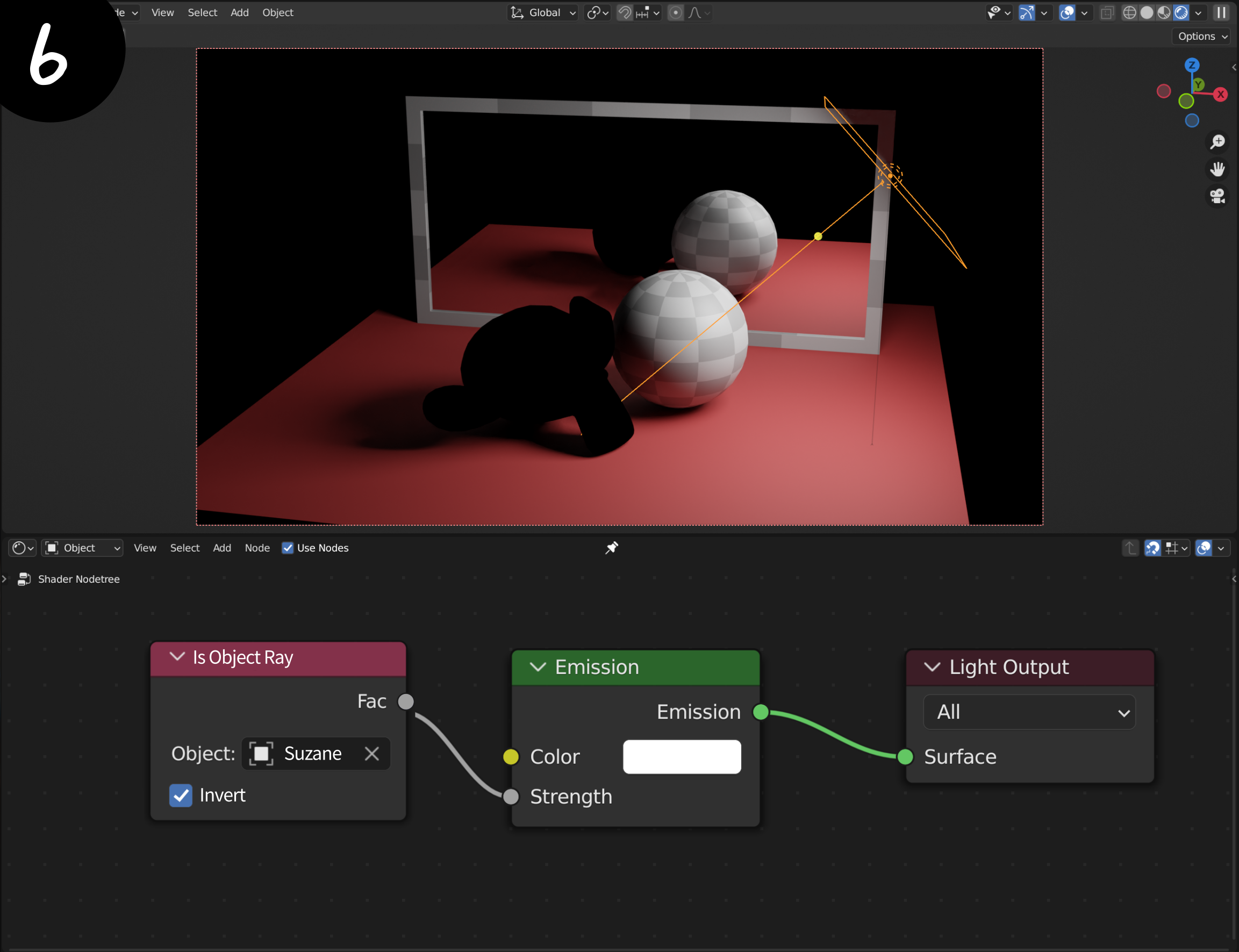The width and height of the screenshot is (1239, 952).
Task: Click the white Emission Color swatch
Action: pos(682,757)
